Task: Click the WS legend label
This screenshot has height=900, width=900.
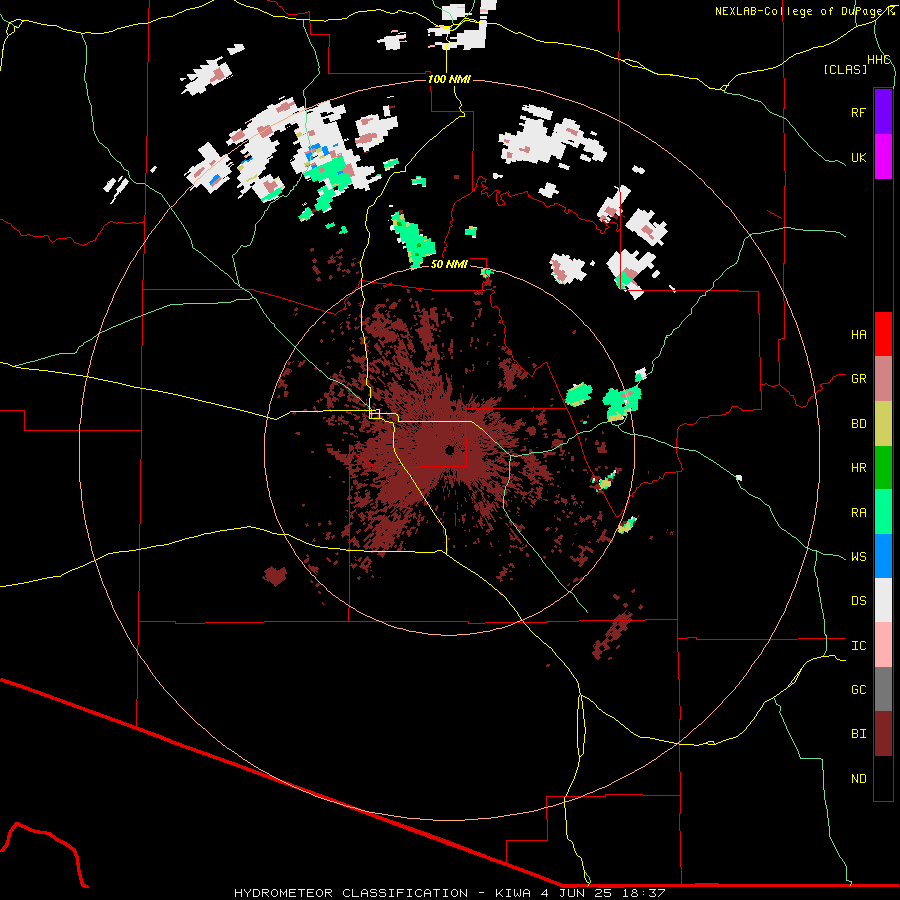Action: 858,557
